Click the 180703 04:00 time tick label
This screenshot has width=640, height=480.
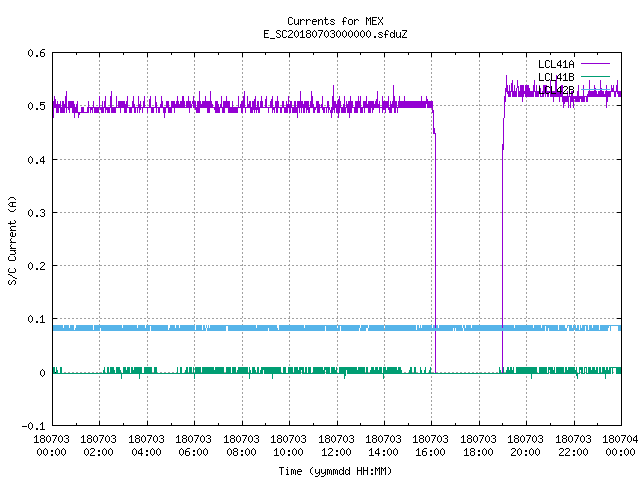click(x=147, y=446)
